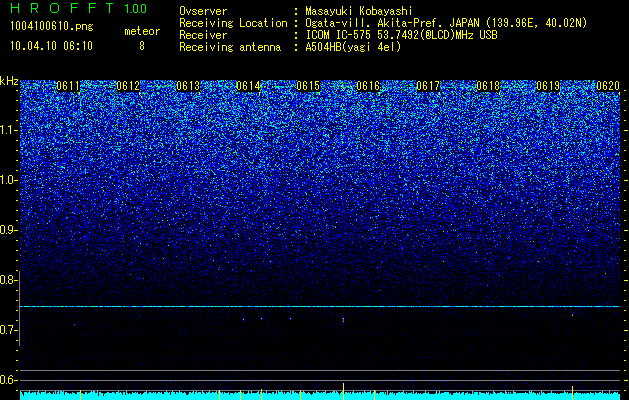
Task: Click the Receiver label
Action: pyautogui.click(x=203, y=35)
